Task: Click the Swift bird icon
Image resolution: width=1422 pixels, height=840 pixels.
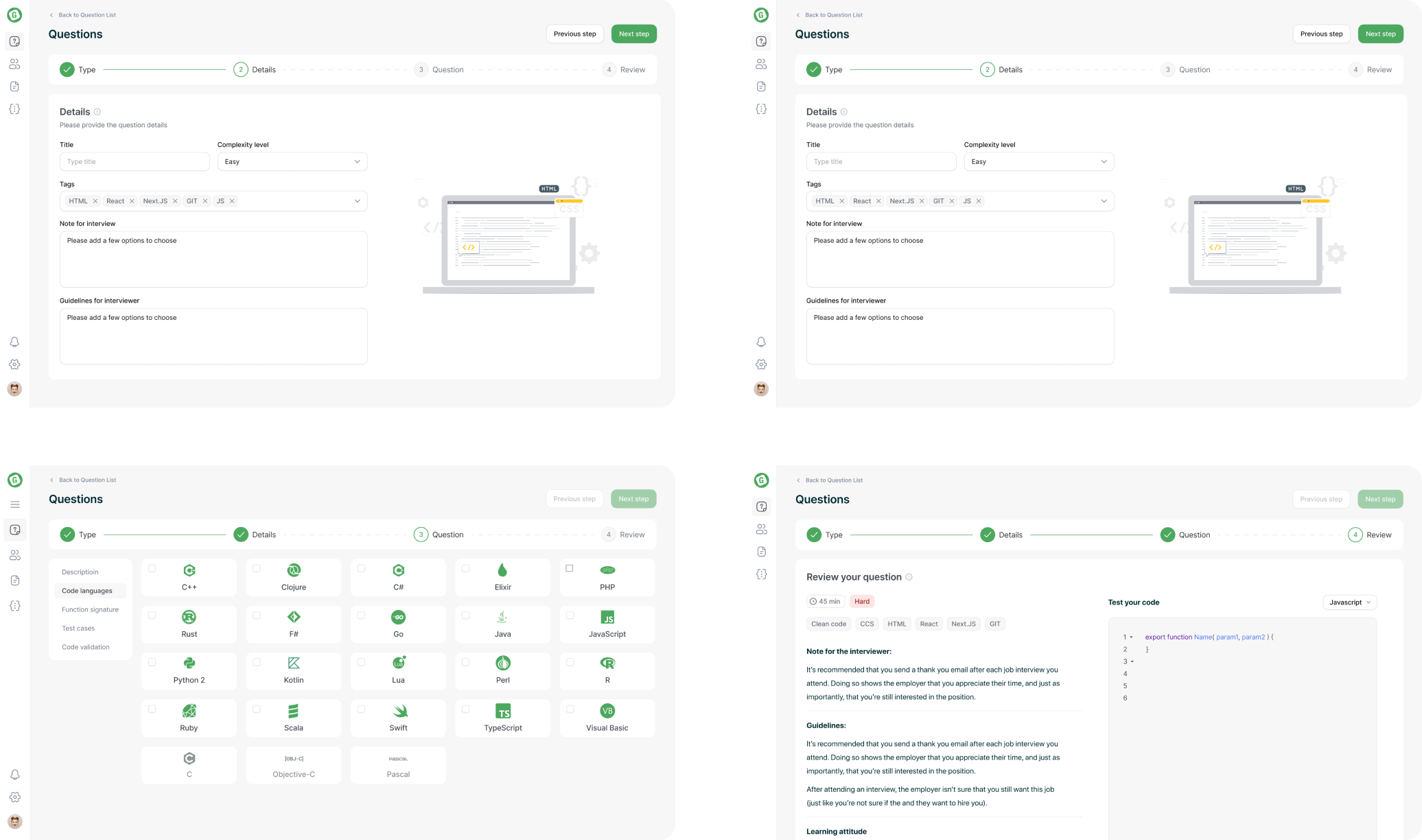Action: pyautogui.click(x=399, y=711)
